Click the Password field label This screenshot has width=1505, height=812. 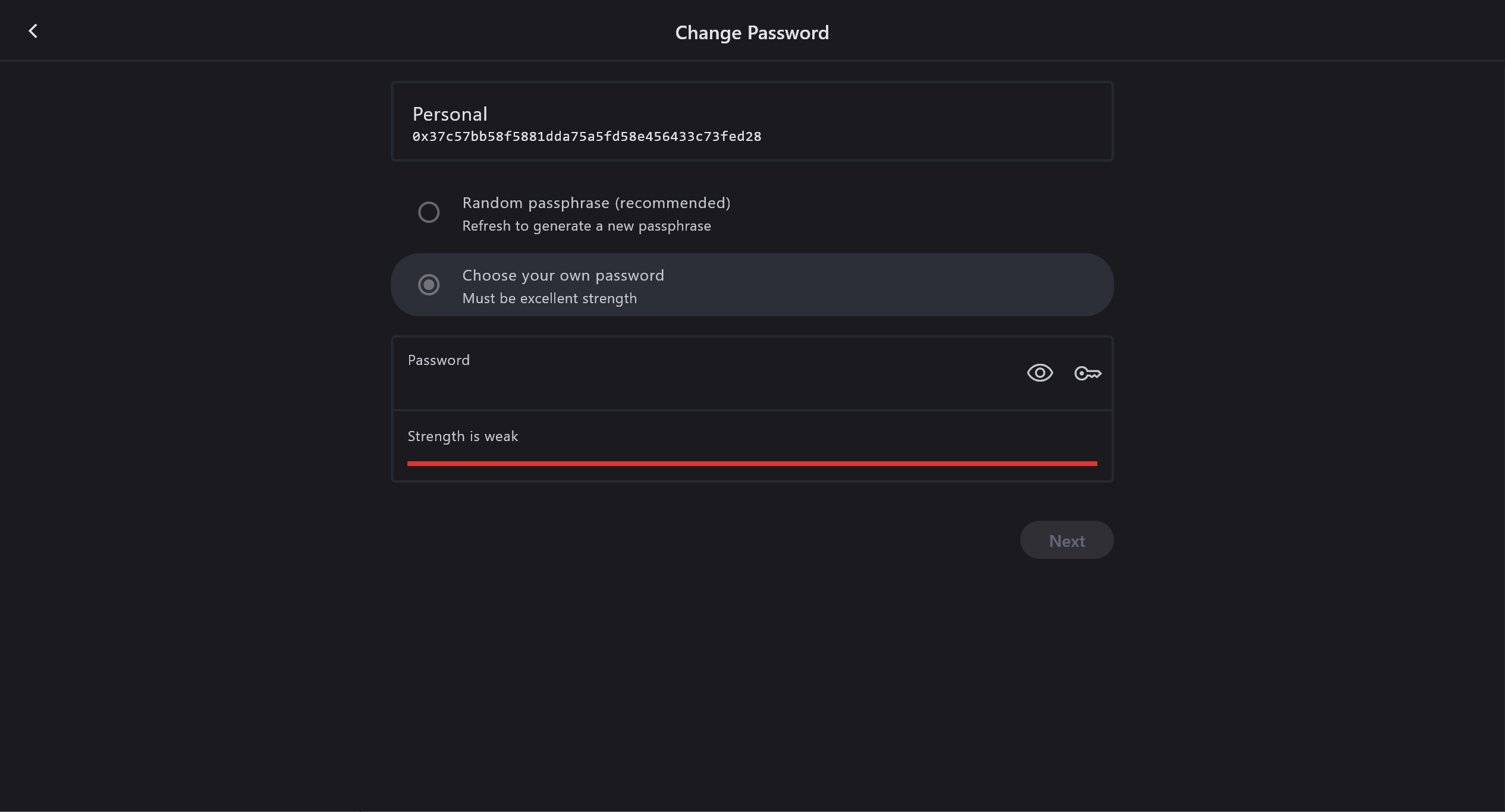439,360
